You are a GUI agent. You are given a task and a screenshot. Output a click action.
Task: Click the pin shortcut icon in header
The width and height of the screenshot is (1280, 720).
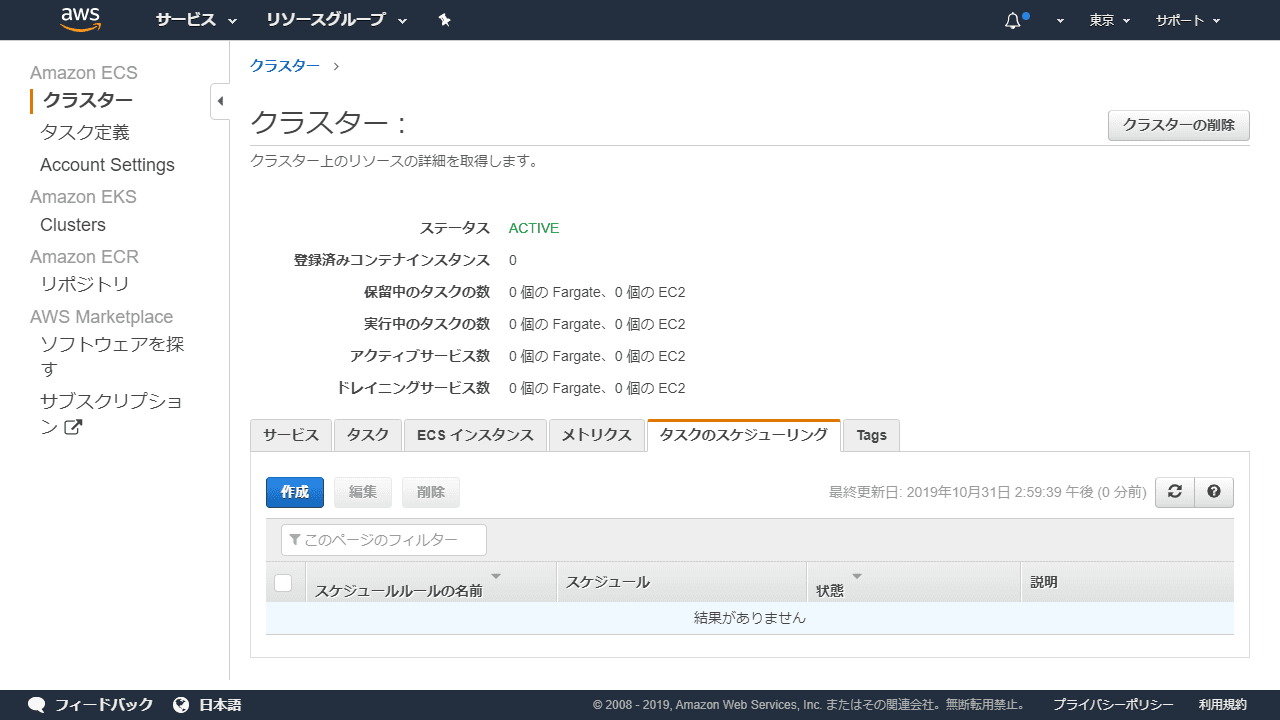tap(445, 20)
